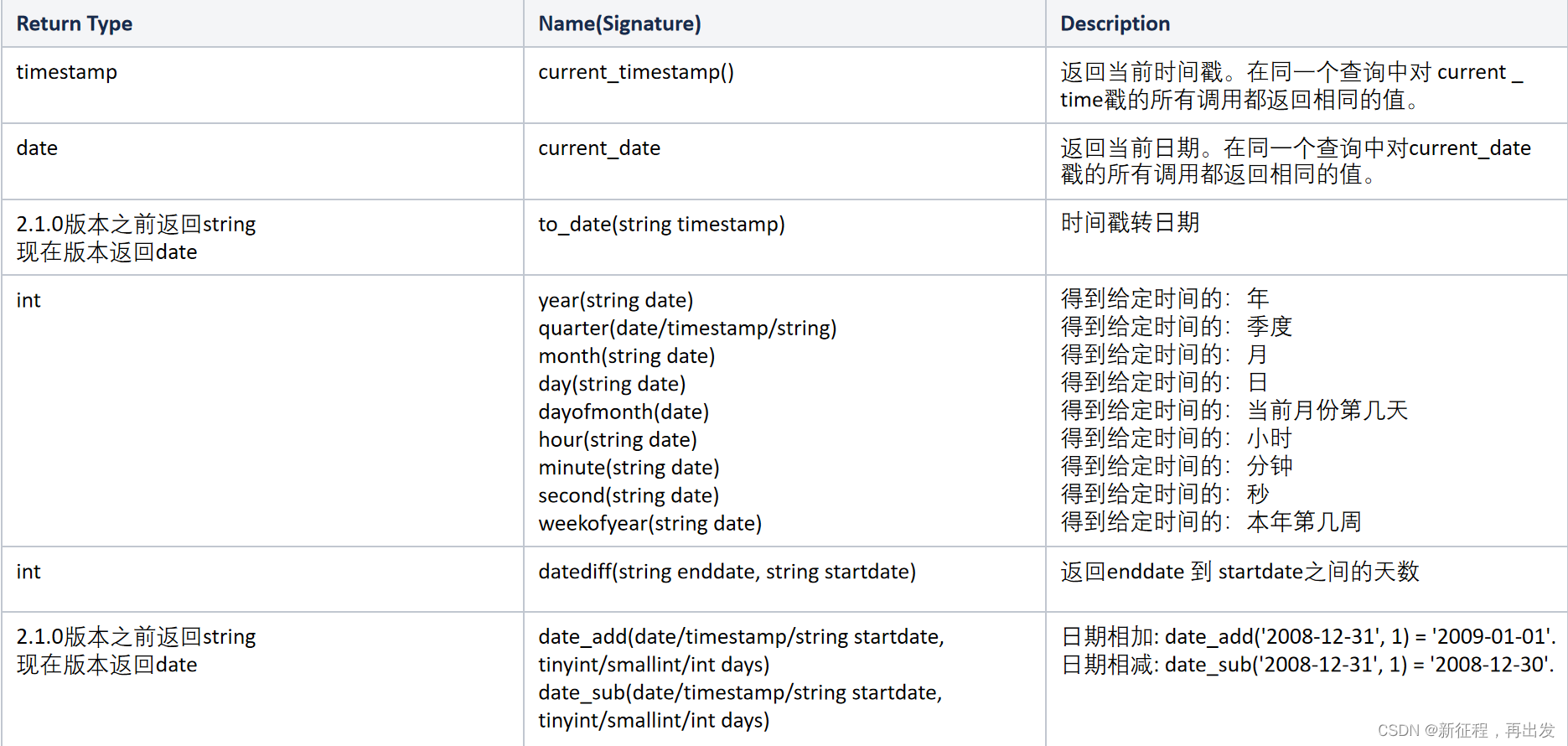
Task: Click description ending 当前月份第几天
Action: point(1234,411)
